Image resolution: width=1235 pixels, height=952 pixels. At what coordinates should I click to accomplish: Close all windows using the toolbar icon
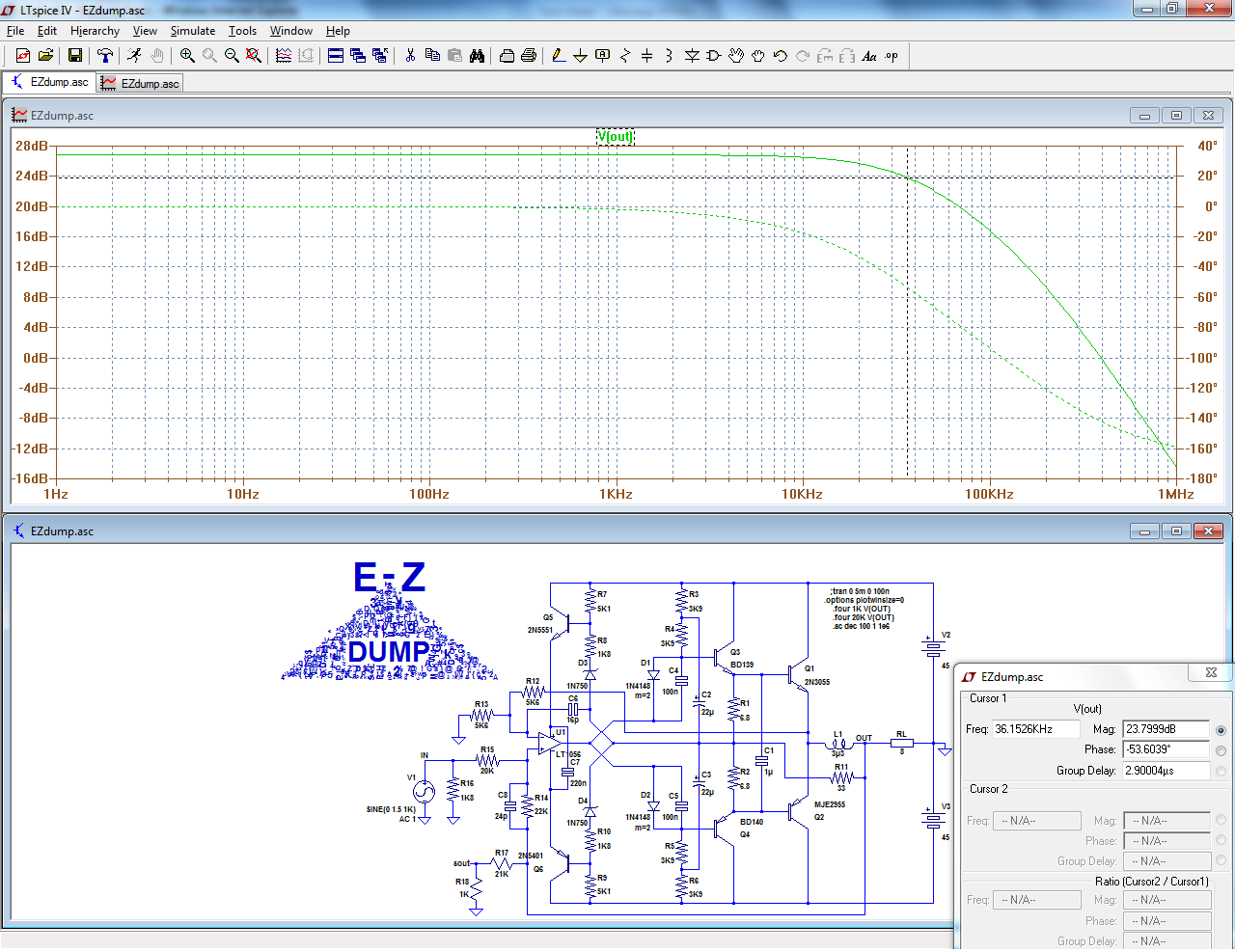coord(380,56)
